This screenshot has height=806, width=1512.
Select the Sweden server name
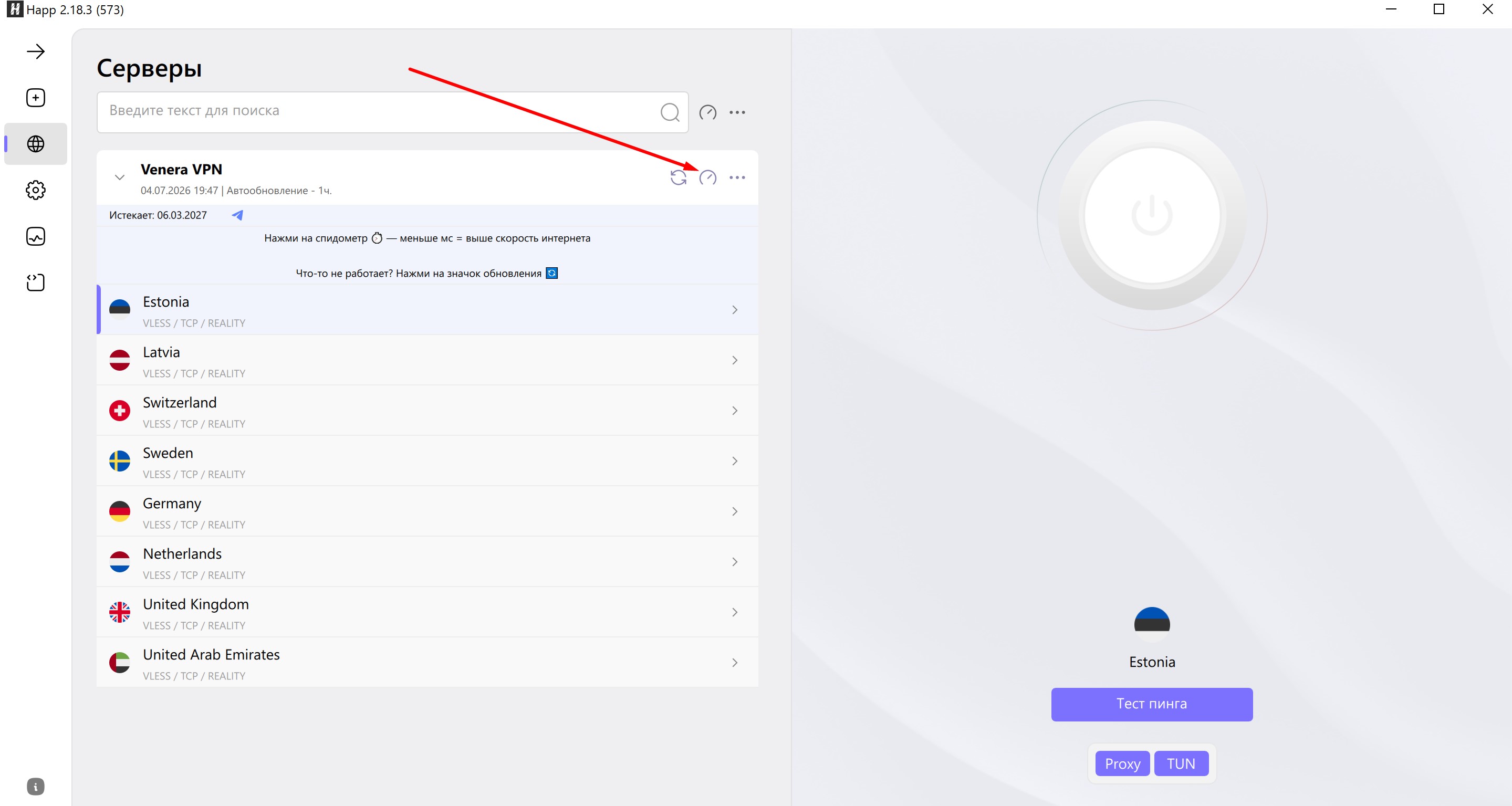click(168, 453)
